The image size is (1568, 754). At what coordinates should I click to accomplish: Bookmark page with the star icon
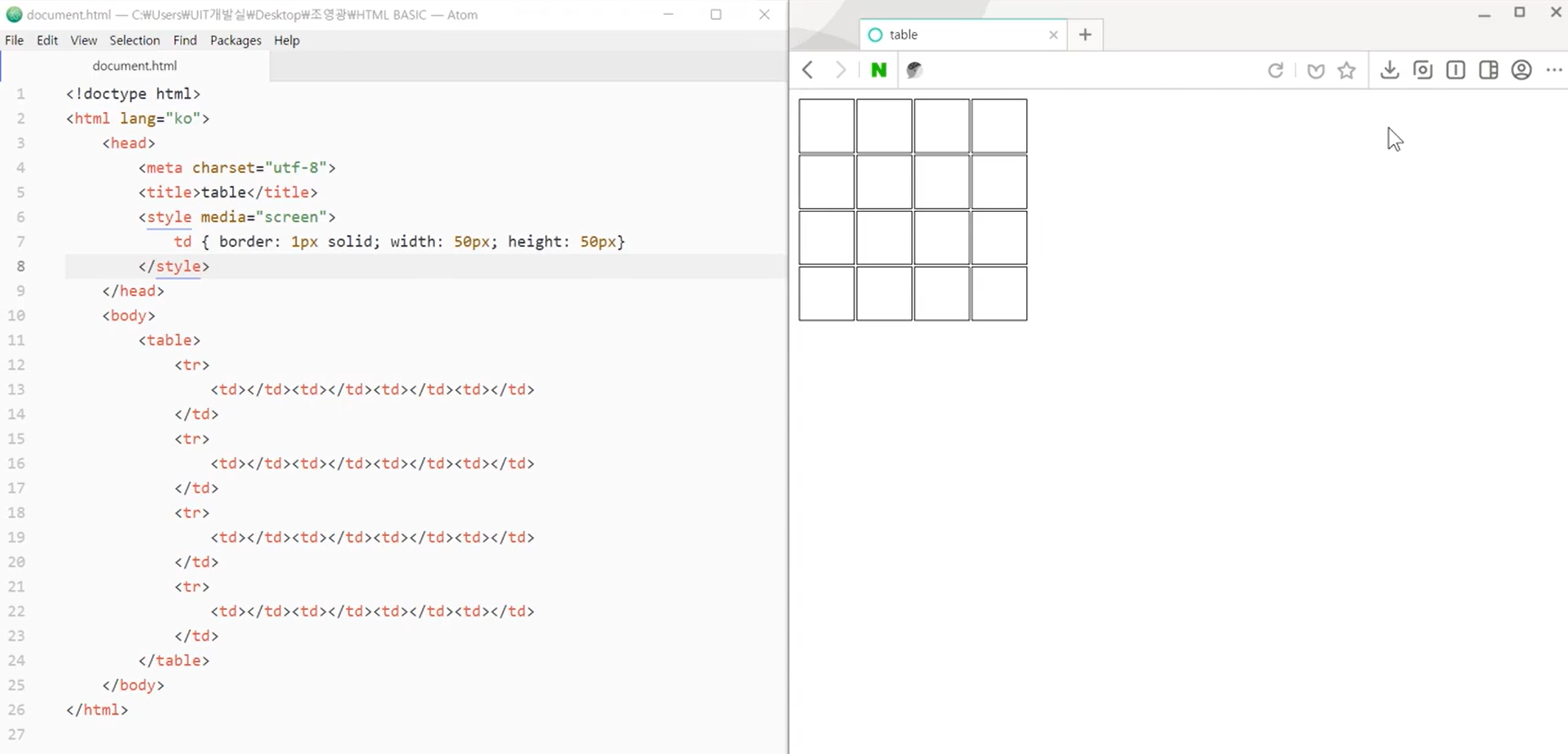coord(1347,71)
